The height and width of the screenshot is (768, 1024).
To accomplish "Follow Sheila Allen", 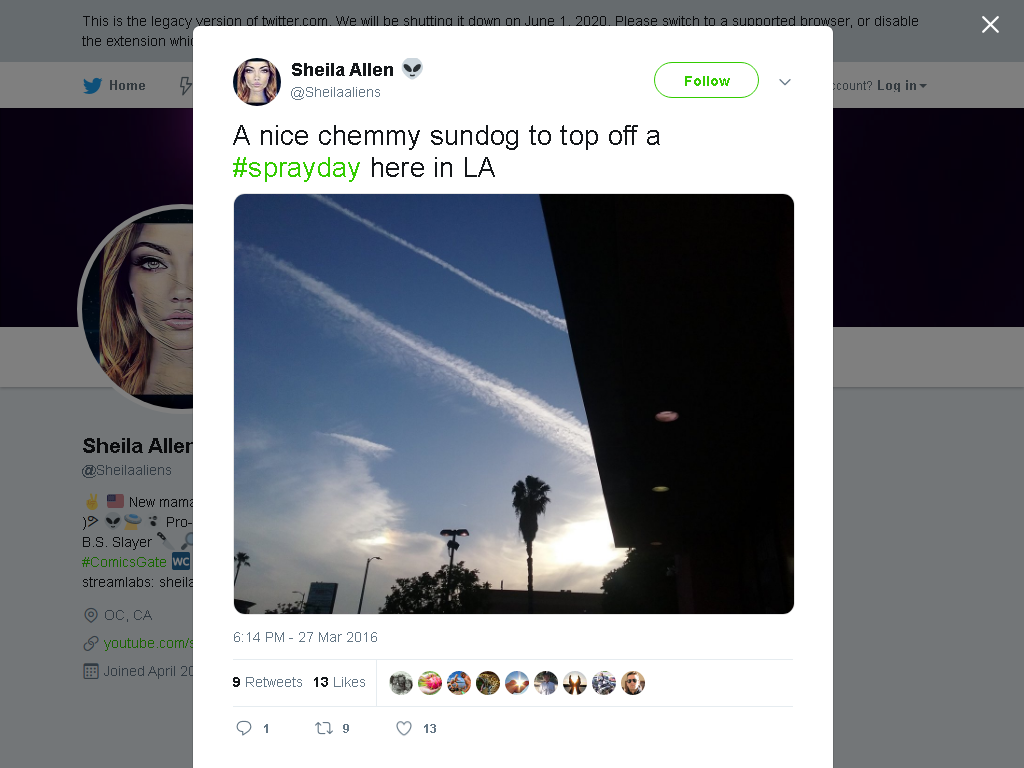I will pos(706,80).
